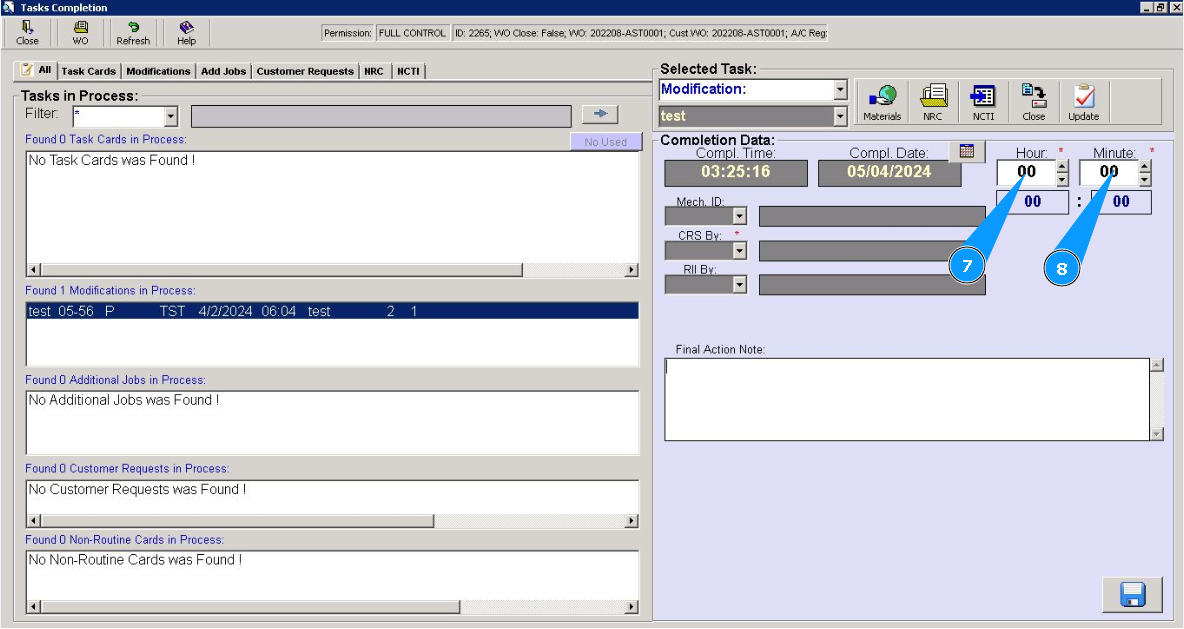Image resolution: width=1184 pixels, height=629 pixels.
Task: Click the Update icon in Selected Task
Action: click(1084, 102)
